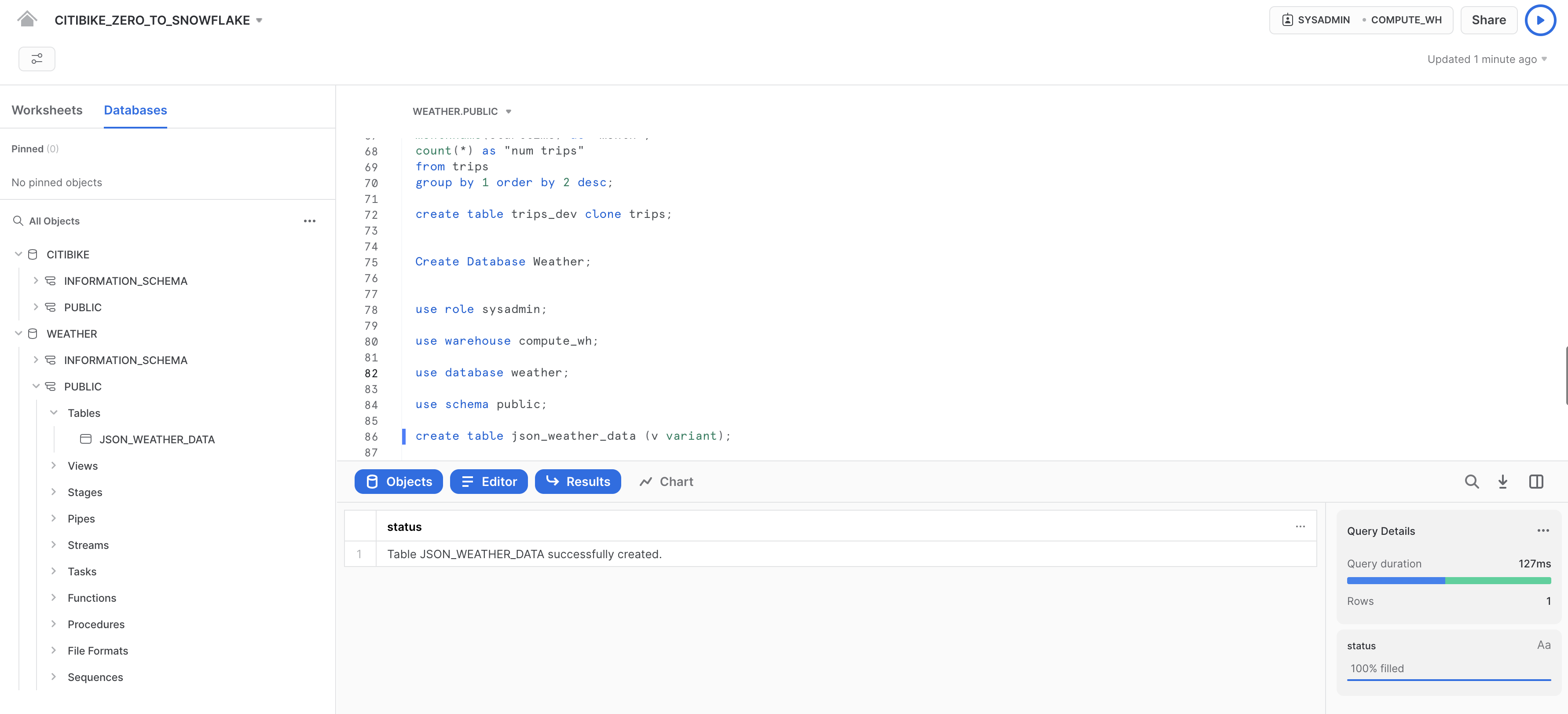The height and width of the screenshot is (714, 1568).
Task: Download results with the download icon
Action: coord(1502,481)
